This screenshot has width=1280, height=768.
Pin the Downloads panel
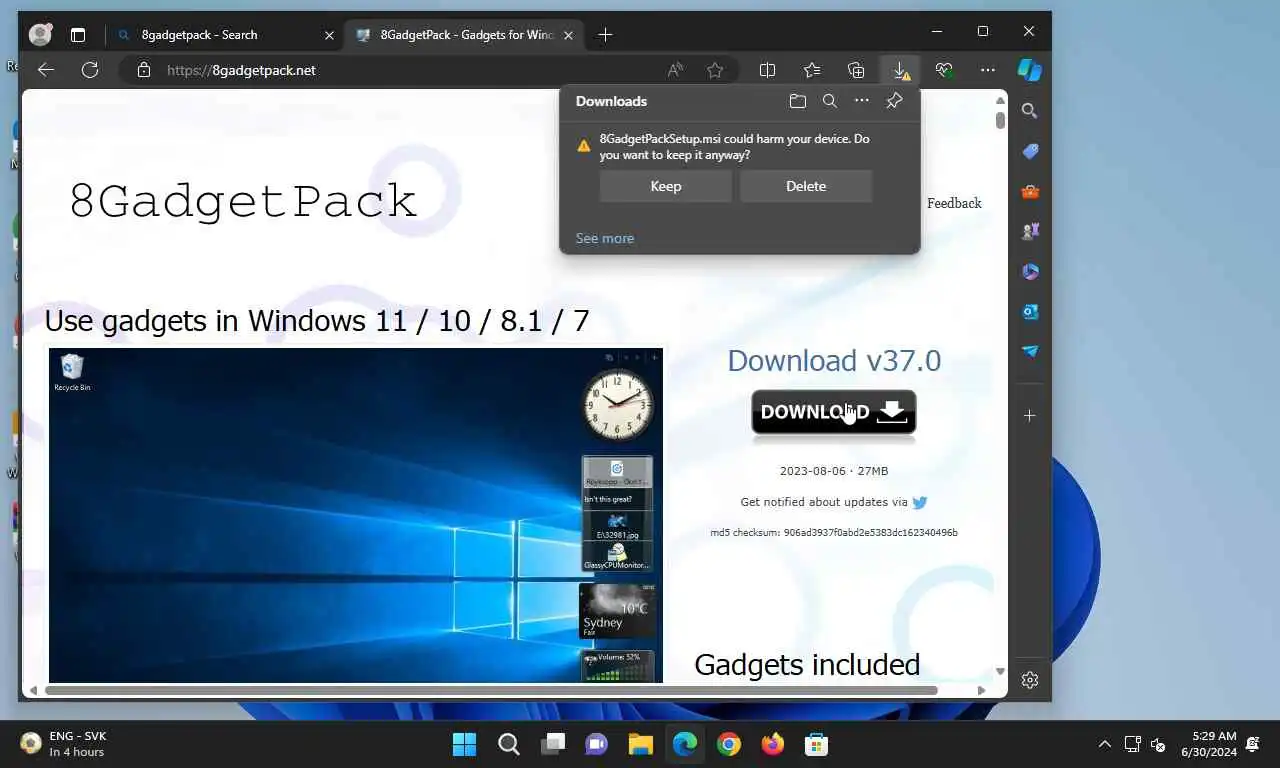[894, 101]
